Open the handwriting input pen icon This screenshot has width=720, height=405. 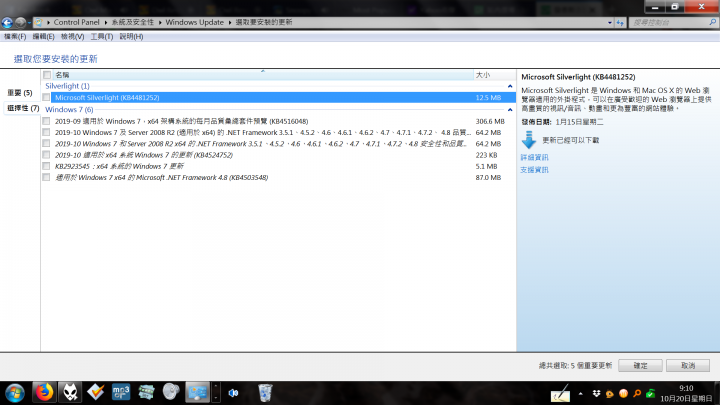pyautogui.click(x=561, y=394)
